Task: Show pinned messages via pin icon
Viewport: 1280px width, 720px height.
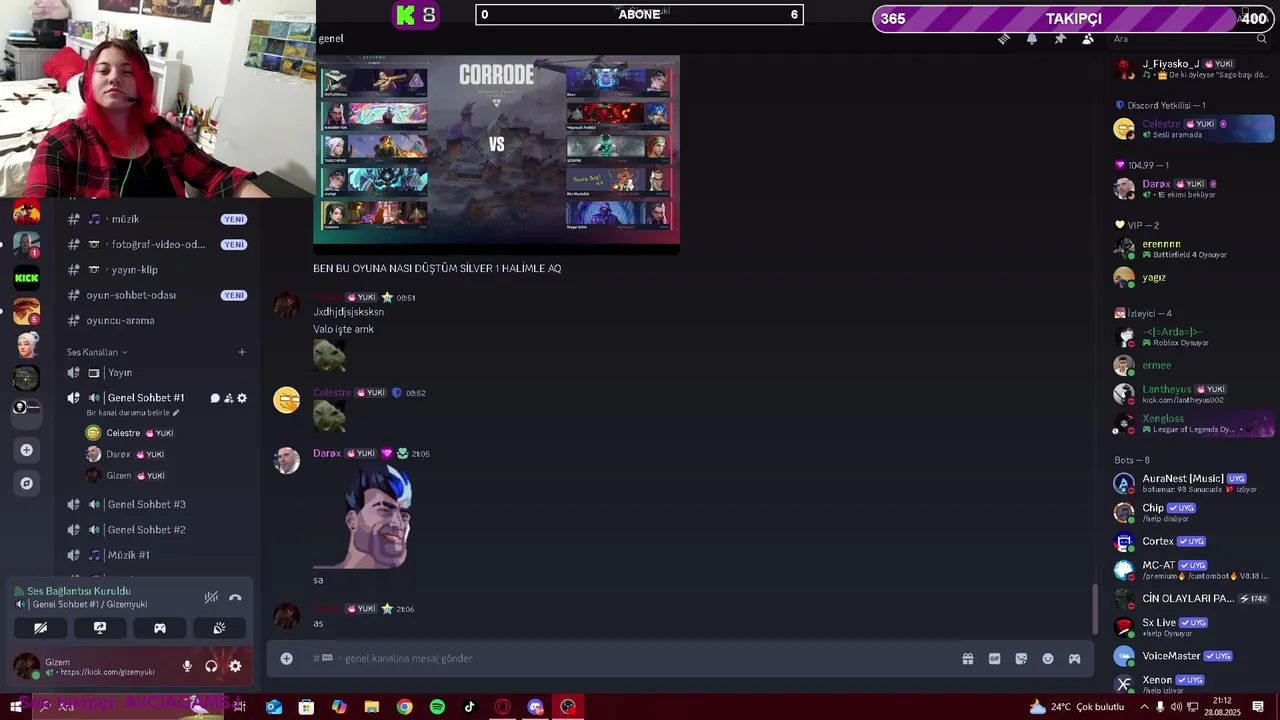Action: 1060,39
